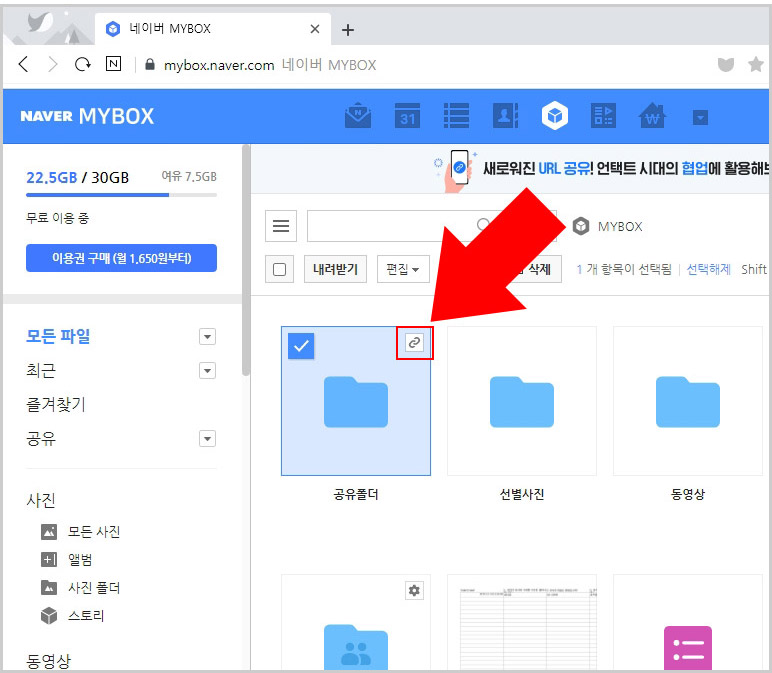This screenshot has height=673, width=772.
Task: Open 즐겨찾기 favorites in sidebar
Action: click(x=56, y=404)
